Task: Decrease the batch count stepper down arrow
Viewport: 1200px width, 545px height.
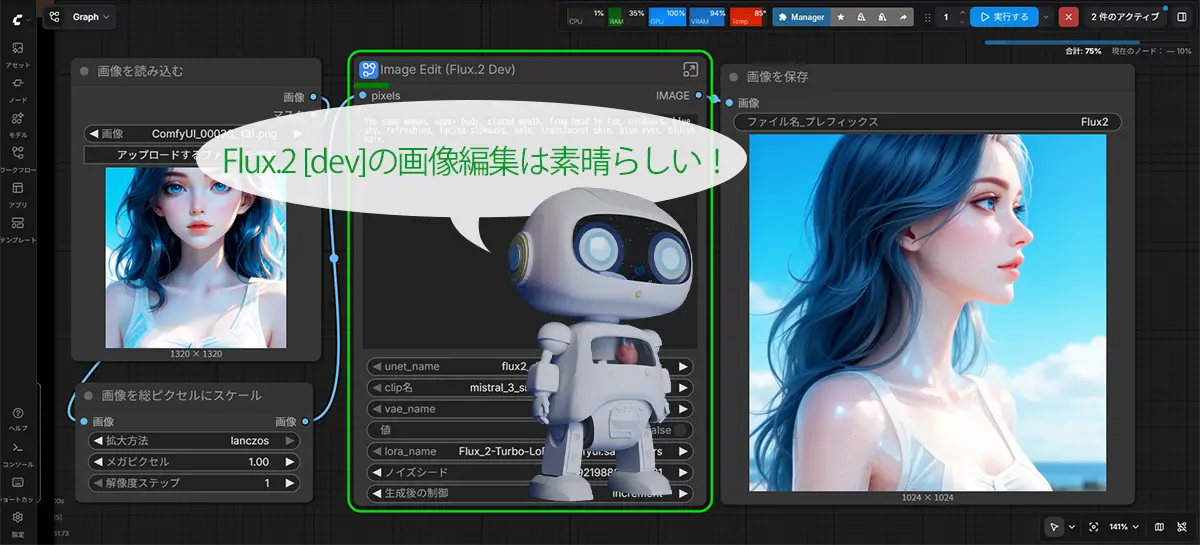Action: 962,22
